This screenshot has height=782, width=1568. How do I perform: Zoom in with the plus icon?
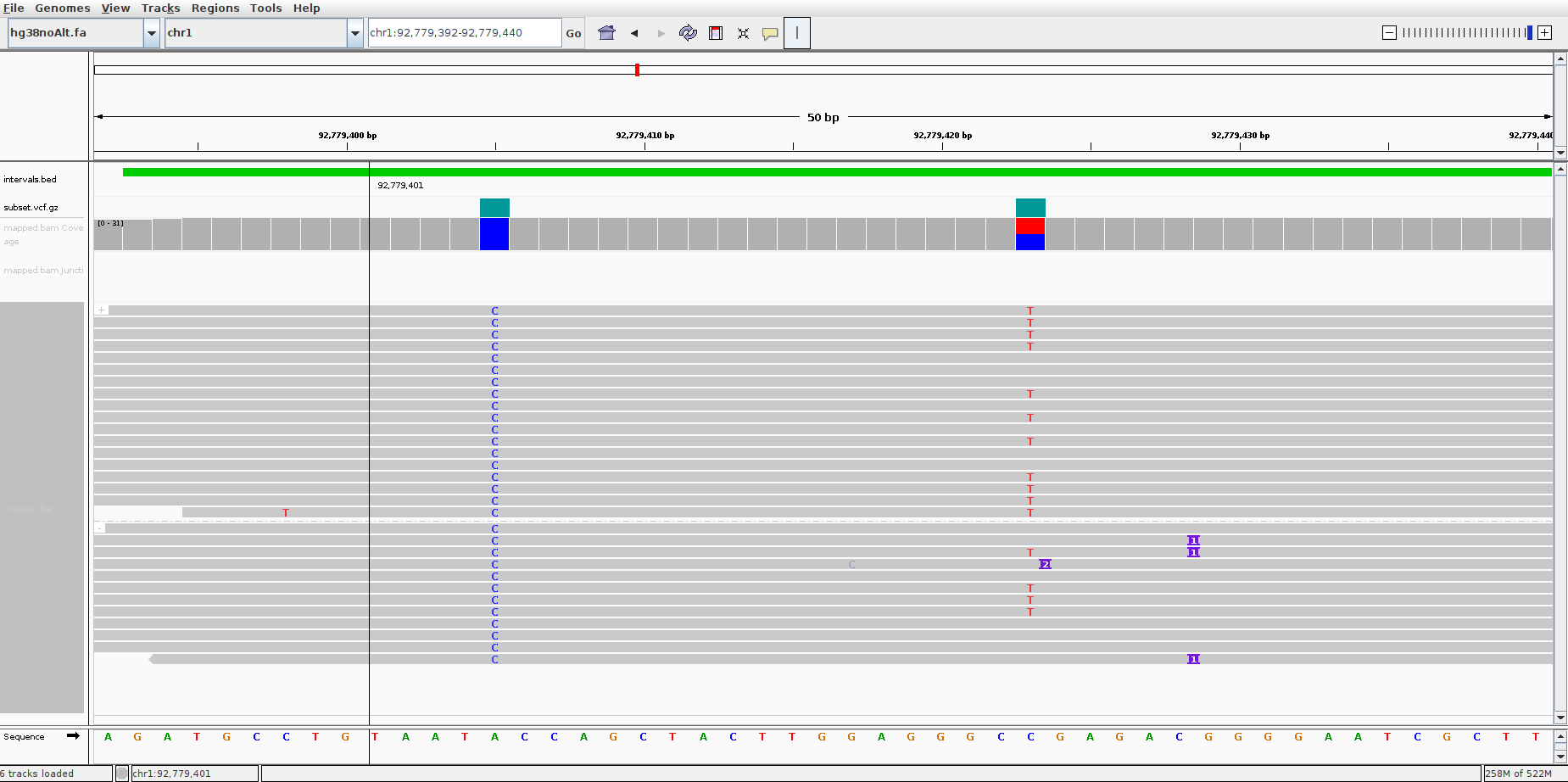click(x=1545, y=32)
